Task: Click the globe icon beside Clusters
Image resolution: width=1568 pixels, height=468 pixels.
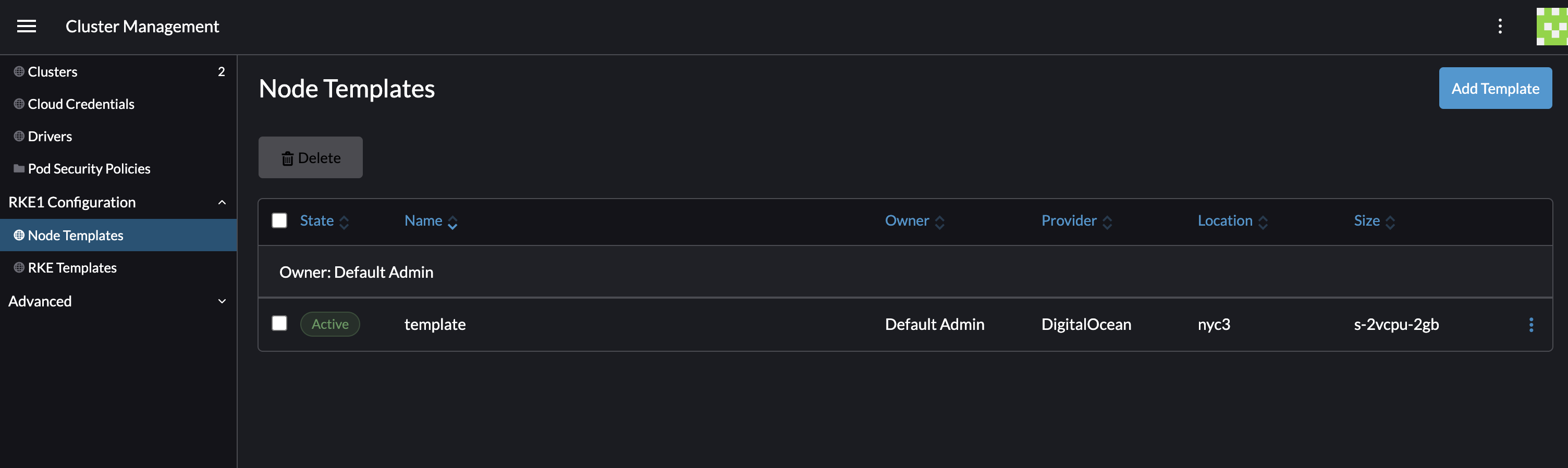Action: coord(19,72)
